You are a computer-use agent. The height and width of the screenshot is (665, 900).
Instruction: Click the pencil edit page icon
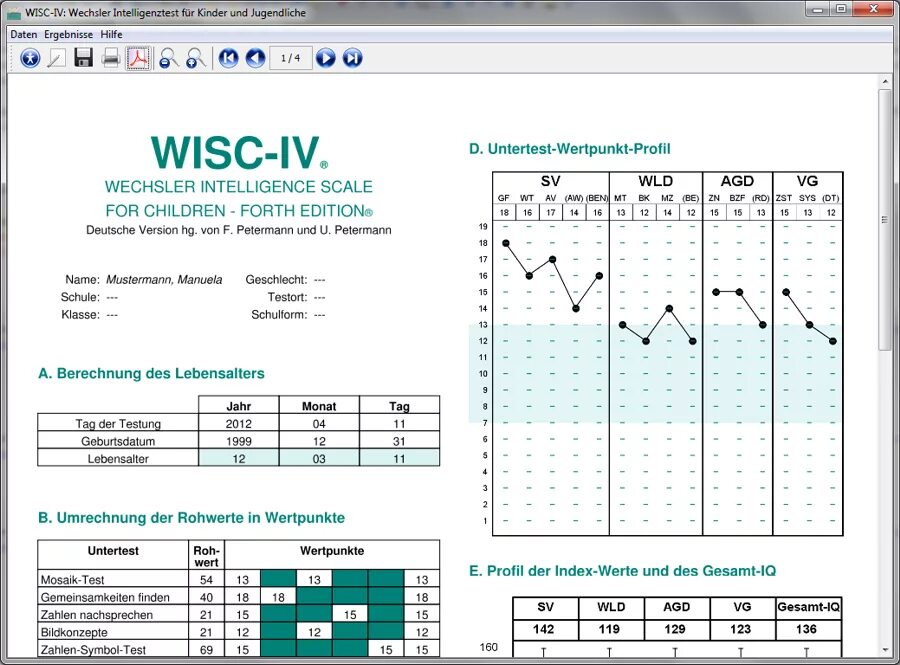pos(56,58)
